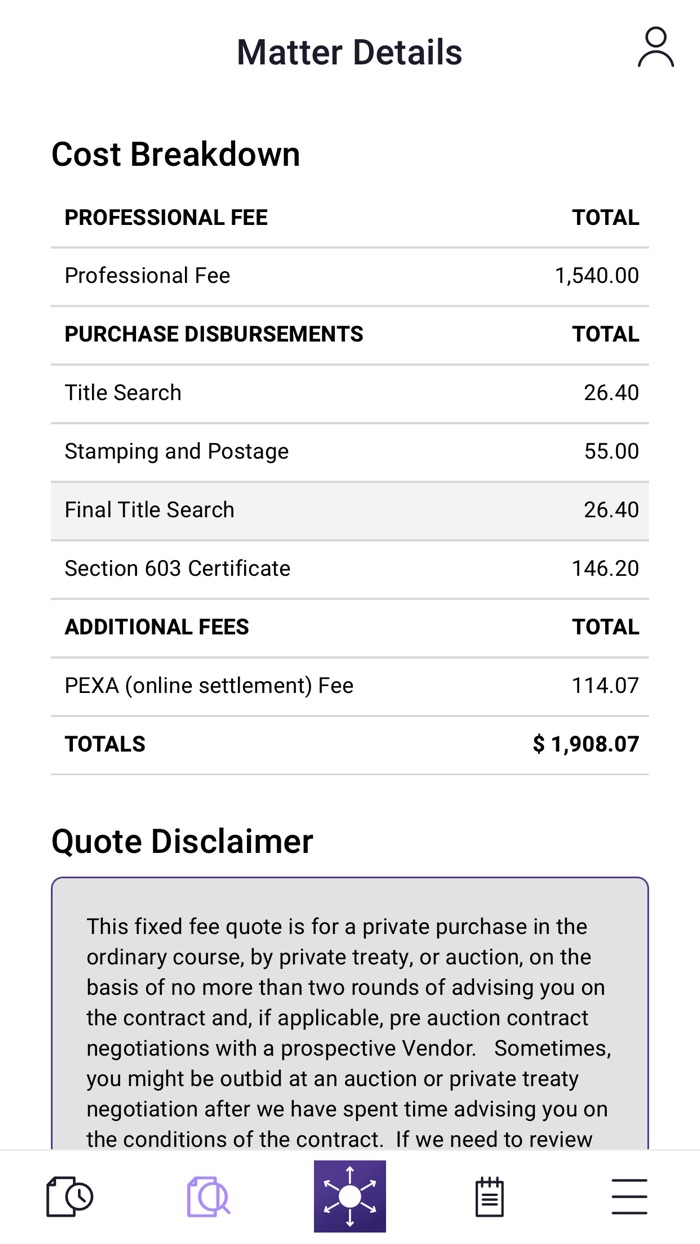Click the Cost Breakdown heading
Viewport: 700px width, 1244px height.
[176, 154]
